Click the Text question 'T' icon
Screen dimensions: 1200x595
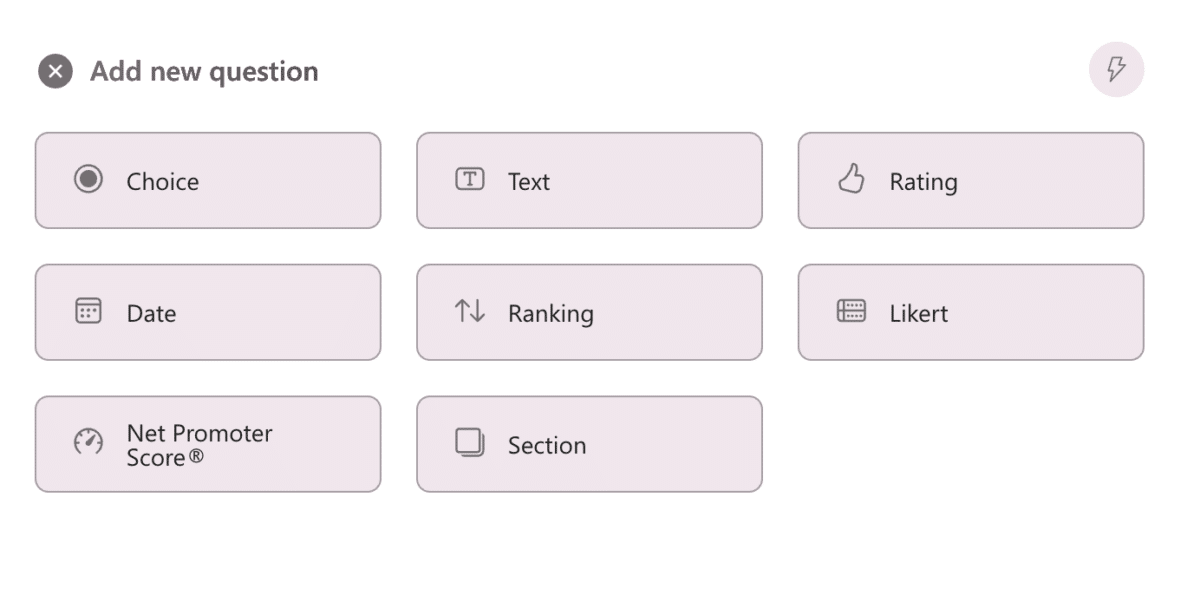coord(470,181)
